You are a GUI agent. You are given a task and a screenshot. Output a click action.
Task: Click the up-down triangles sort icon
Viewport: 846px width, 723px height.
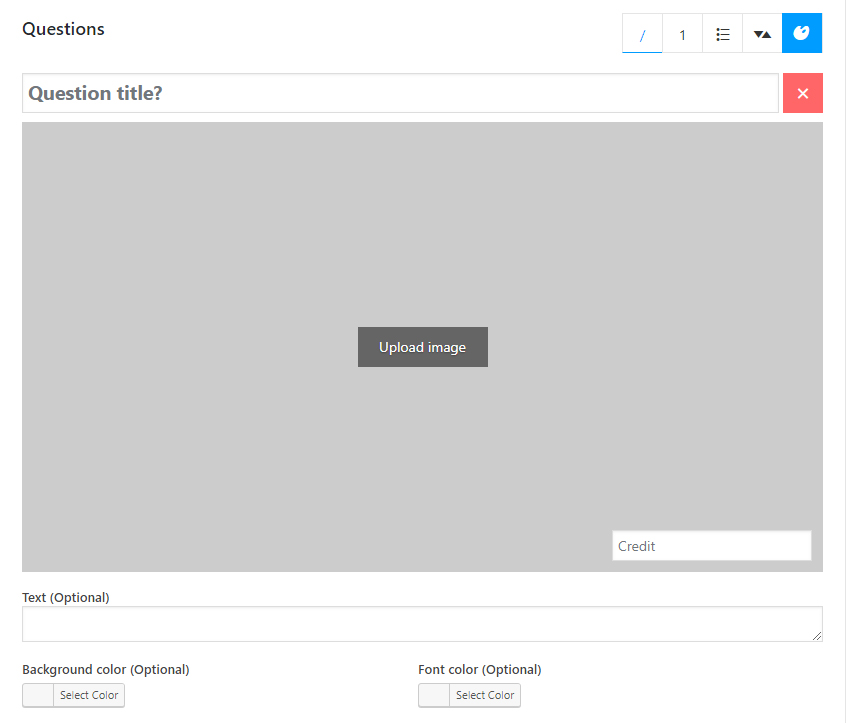[x=762, y=34]
